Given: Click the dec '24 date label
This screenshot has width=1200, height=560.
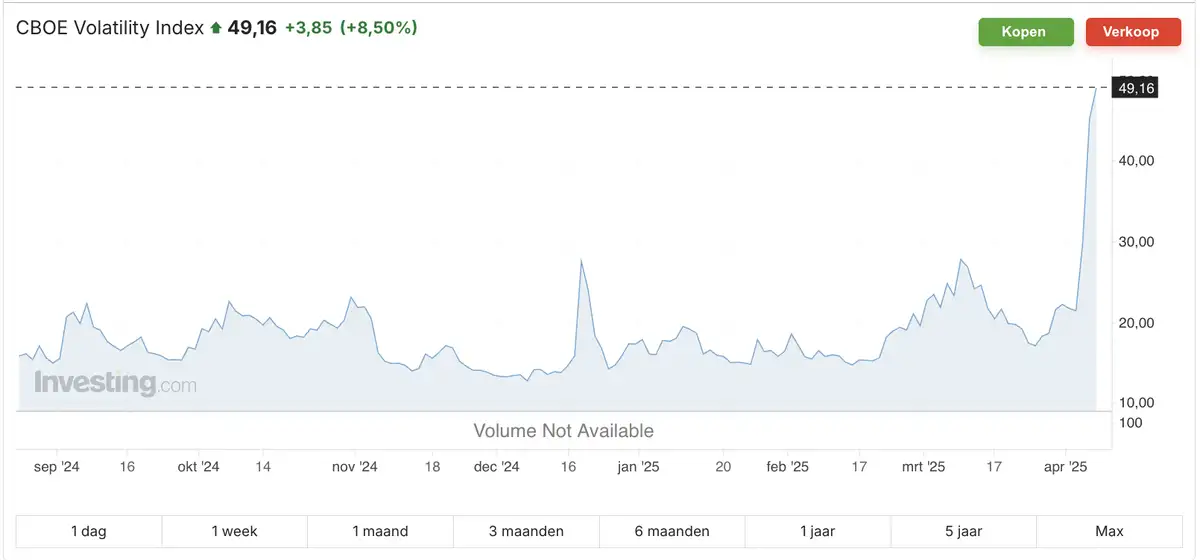Looking at the screenshot, I should [496, 467].
